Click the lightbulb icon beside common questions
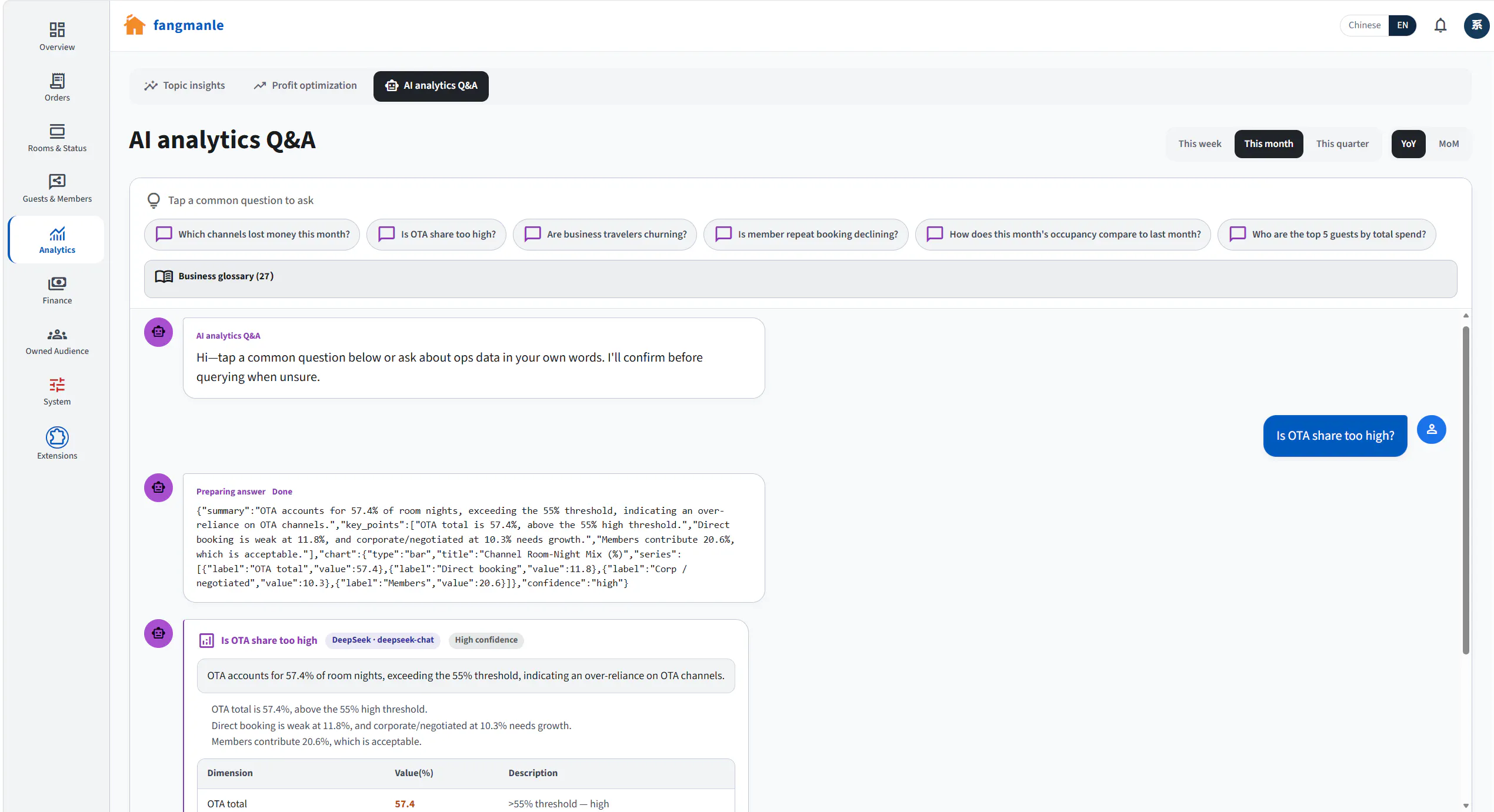The image size is (1494, 812). 154,201
